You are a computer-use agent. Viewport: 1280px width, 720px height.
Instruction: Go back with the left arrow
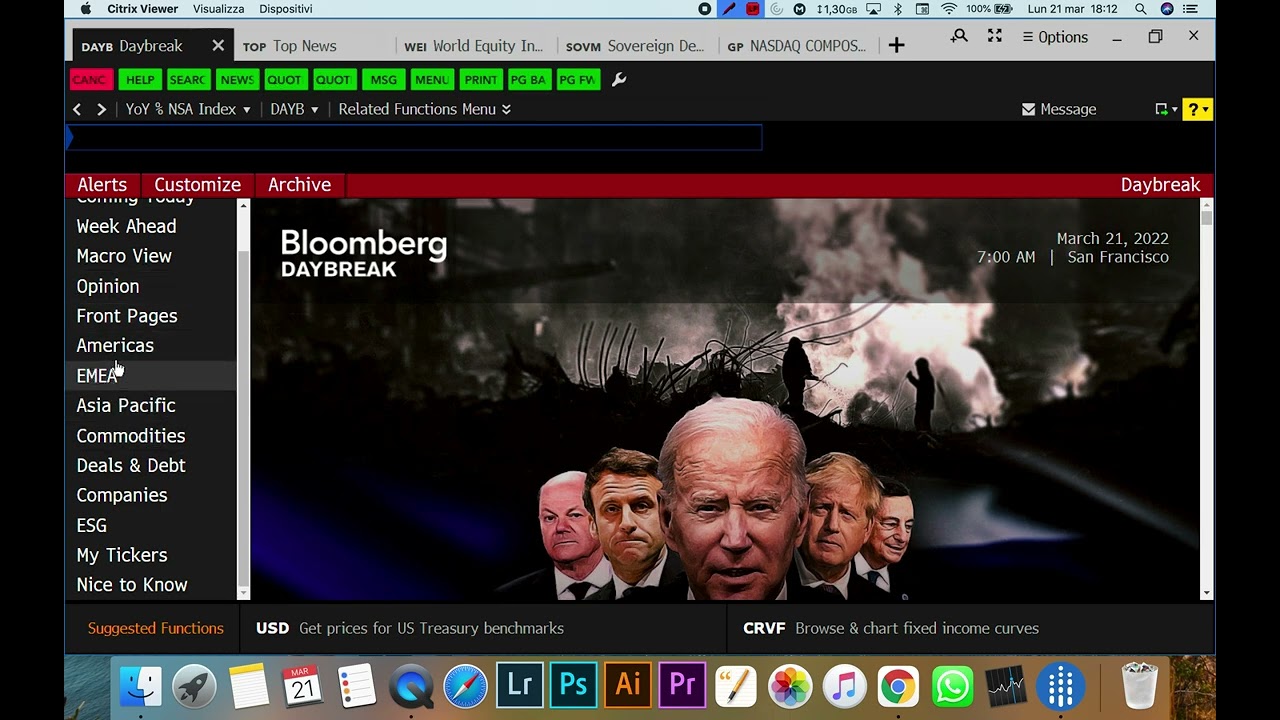tap(78, 109)
